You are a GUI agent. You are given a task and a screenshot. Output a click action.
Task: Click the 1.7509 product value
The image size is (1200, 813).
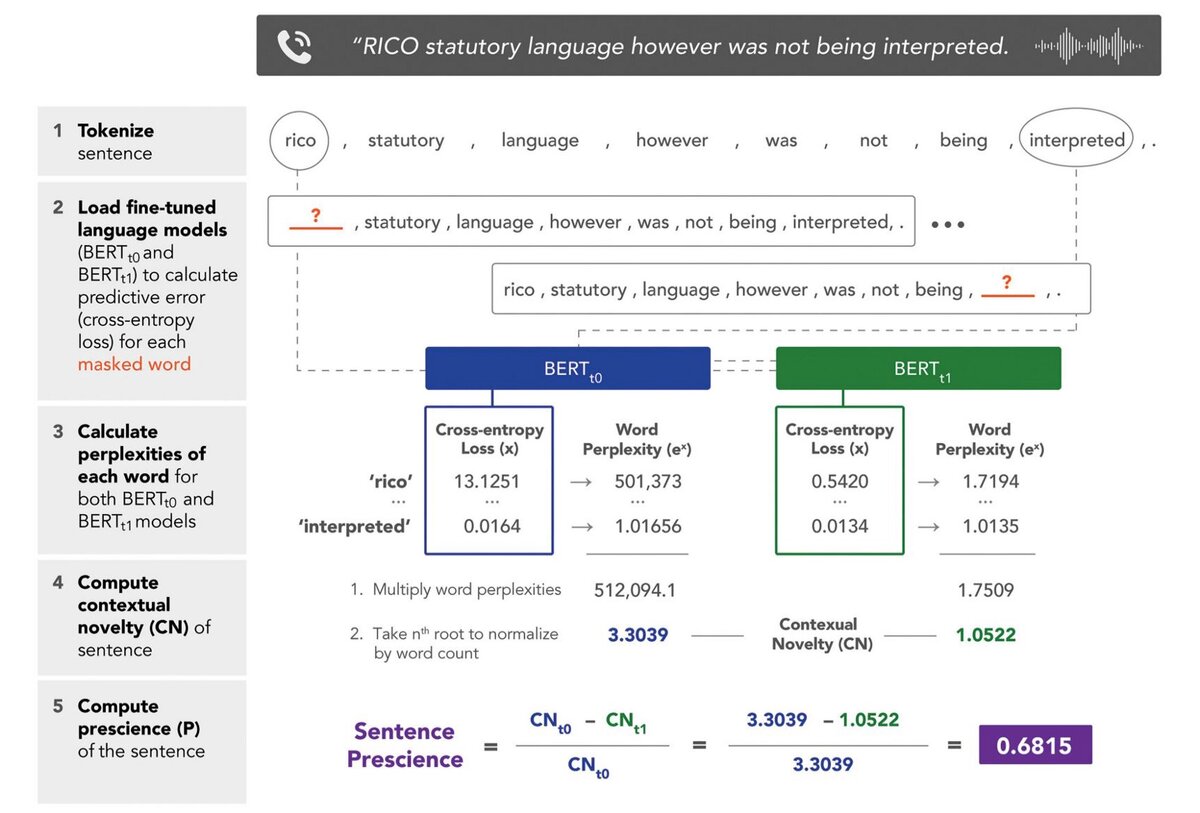(x=985, y=590)
